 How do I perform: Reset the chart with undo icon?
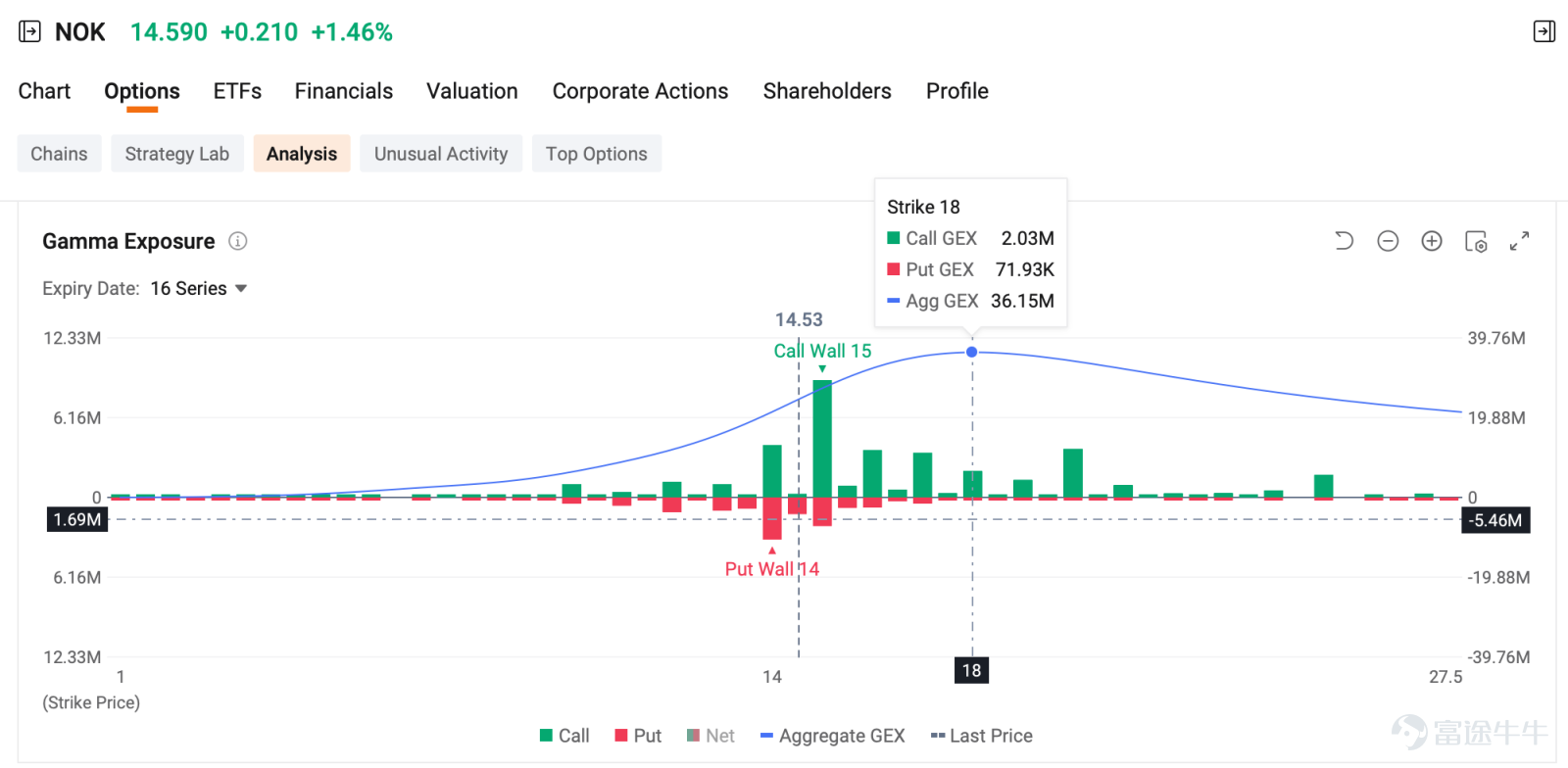tap(1344, 241)
